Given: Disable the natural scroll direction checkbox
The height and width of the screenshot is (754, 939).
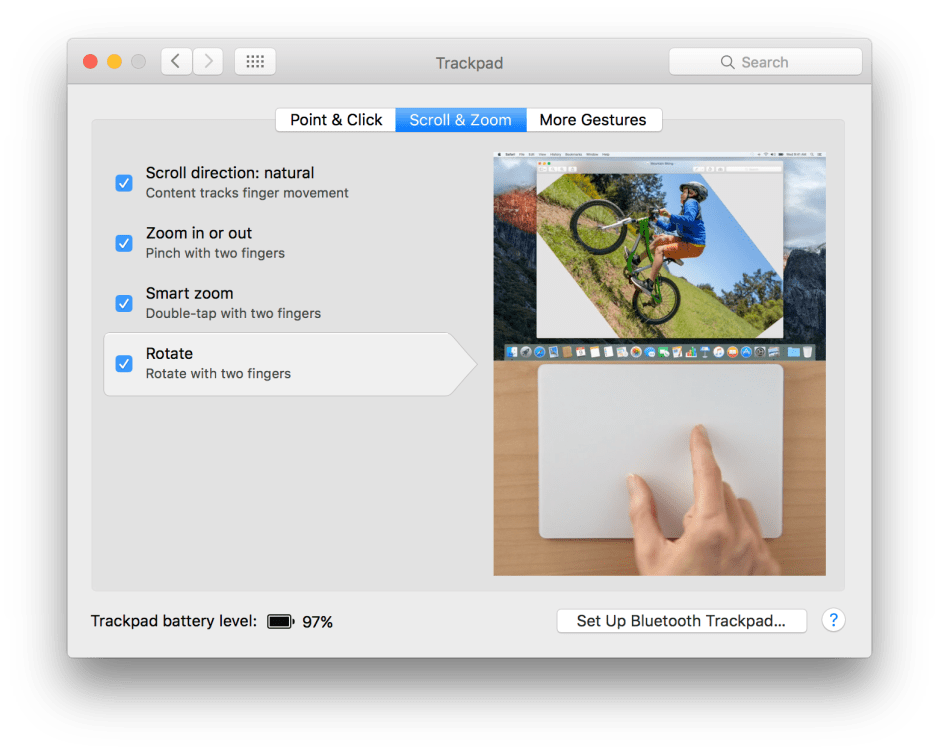Looking at the screenshot, I should (124, 183).
